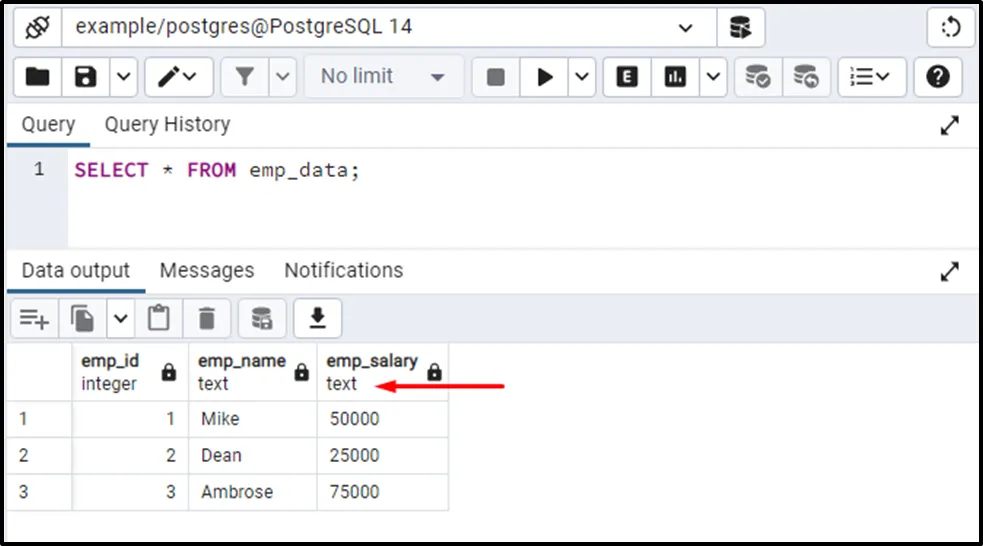Click the Stop query square button

coord(495,77)
